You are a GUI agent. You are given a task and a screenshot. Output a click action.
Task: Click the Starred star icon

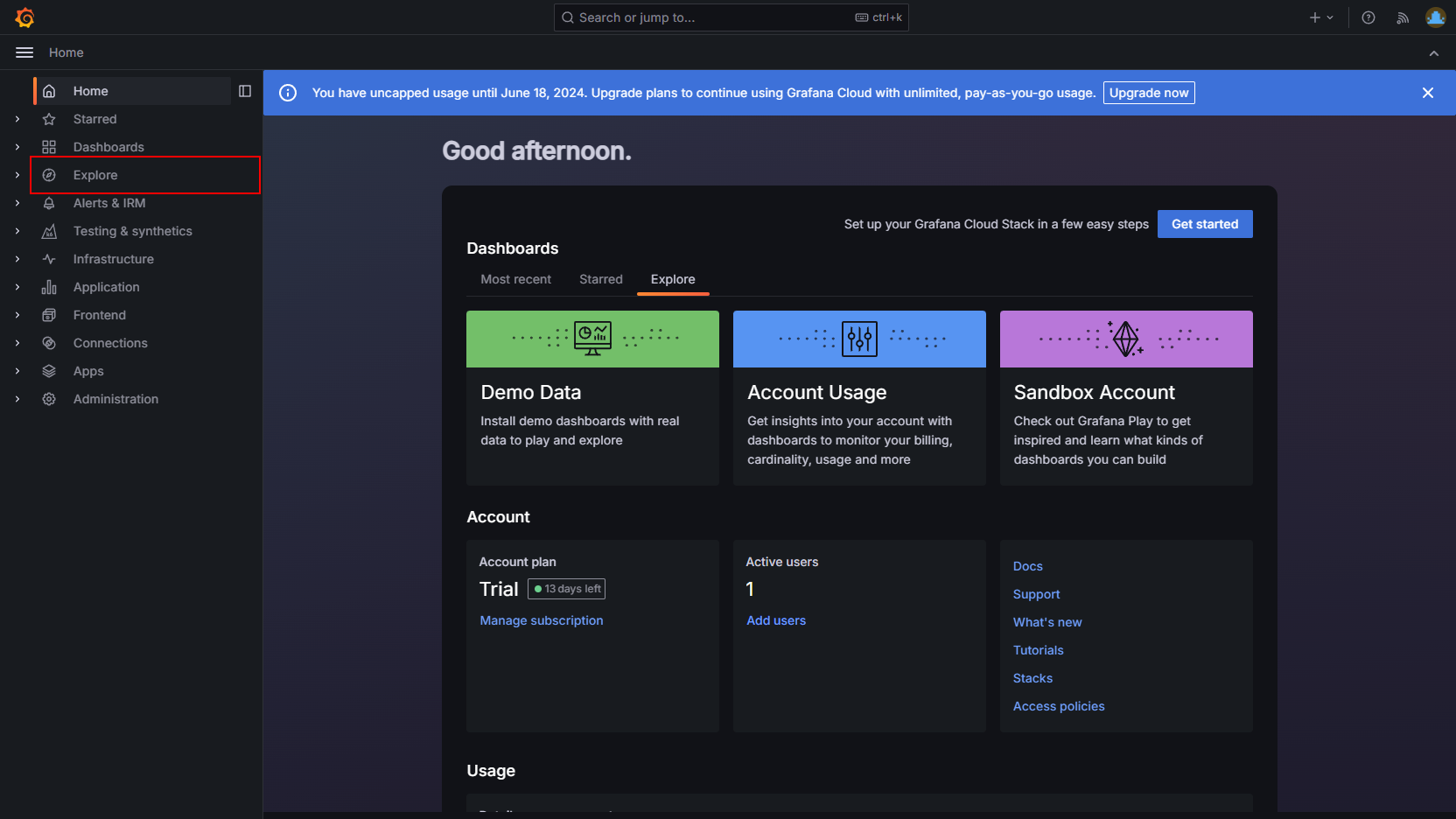(x=49, y=119)
